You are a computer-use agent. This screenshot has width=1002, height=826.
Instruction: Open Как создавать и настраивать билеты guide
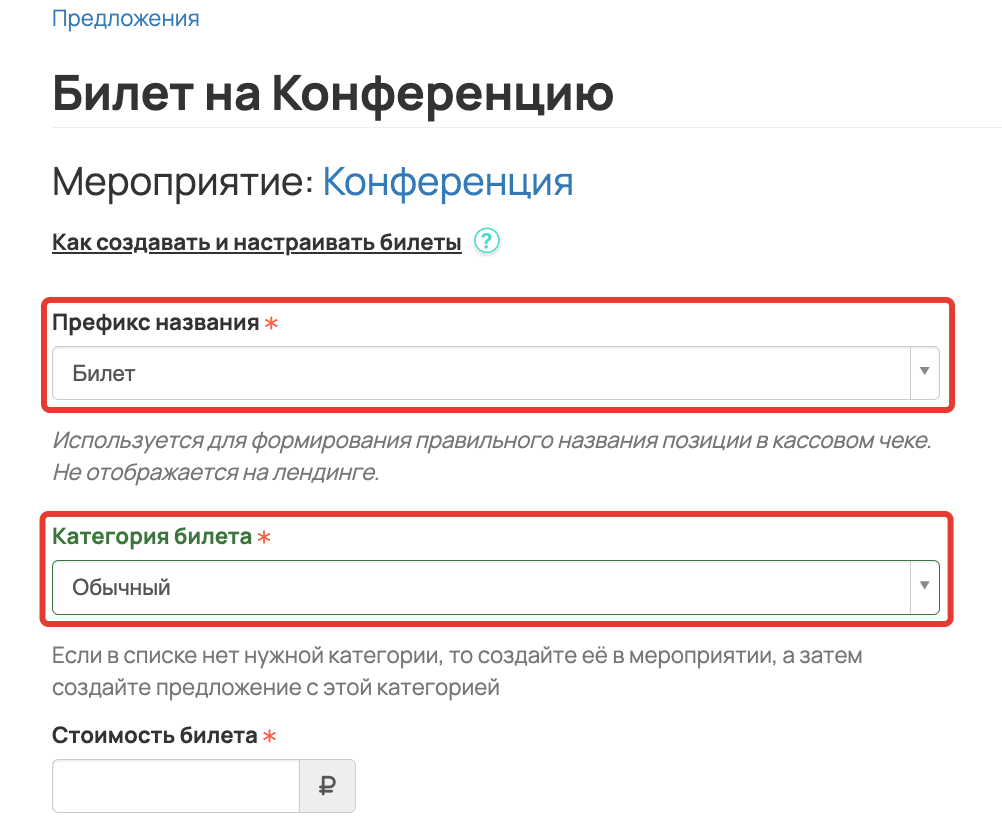point(257,243)
